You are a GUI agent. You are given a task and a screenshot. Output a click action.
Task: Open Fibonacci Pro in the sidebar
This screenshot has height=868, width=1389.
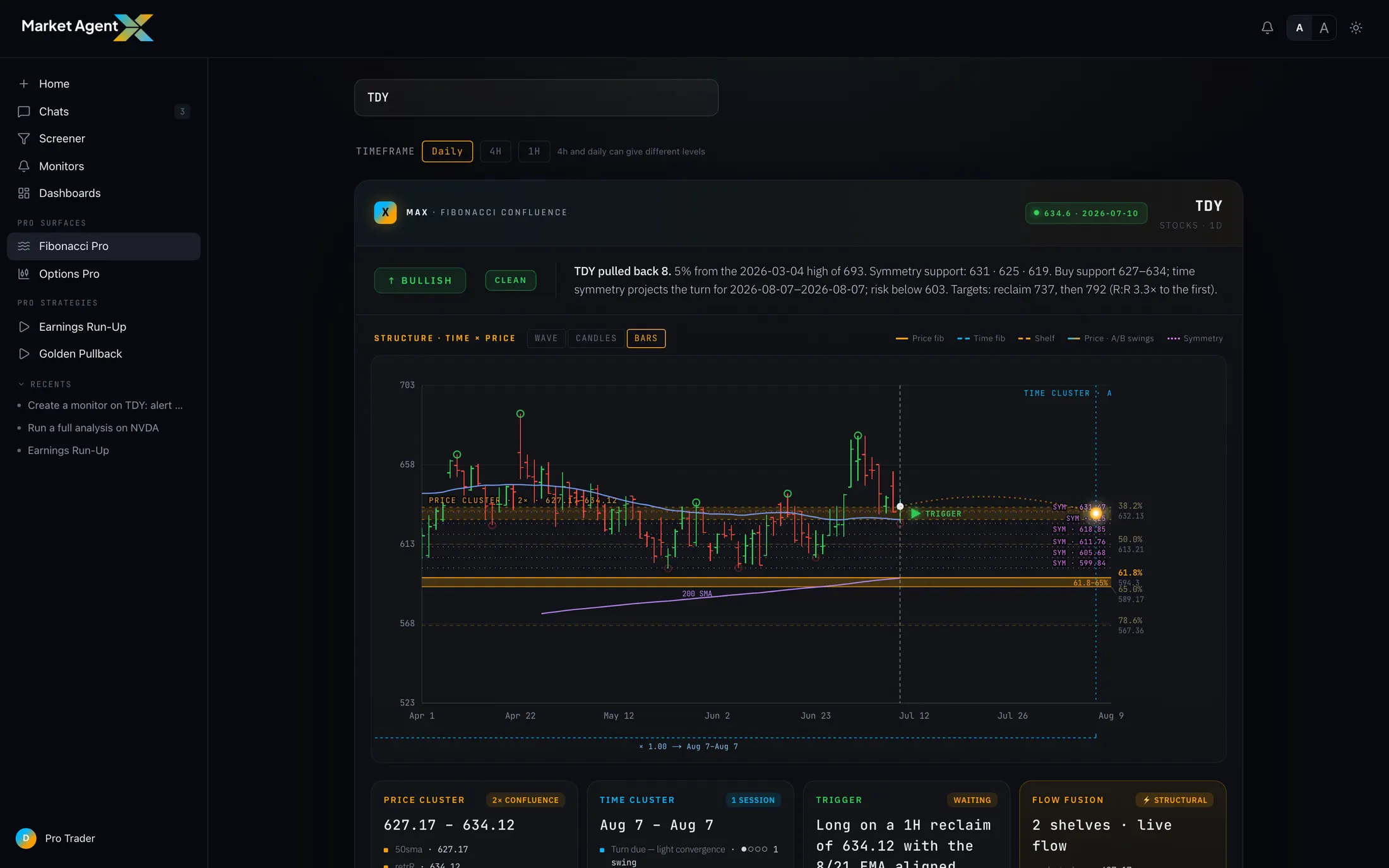point(104,246)
